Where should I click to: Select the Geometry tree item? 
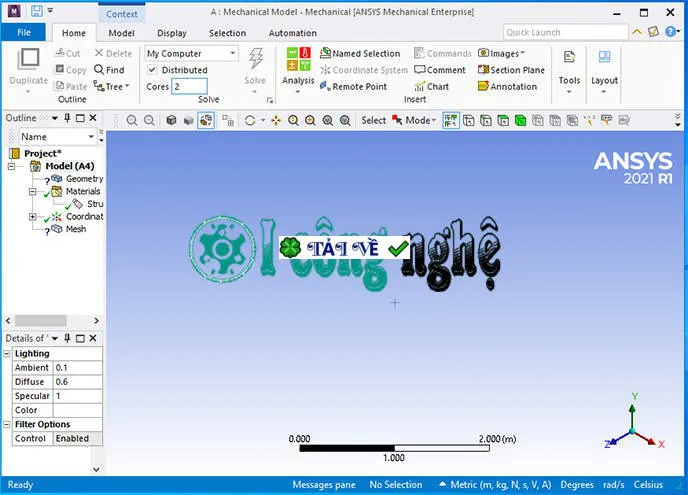84,179
